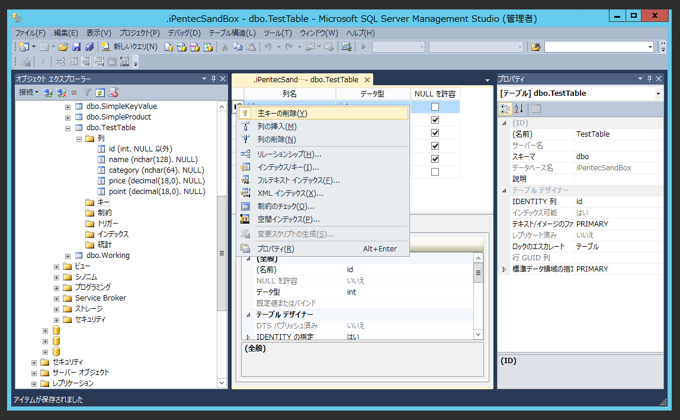This screenshot has width=680, height=420.
Task: Click the dbo.Working table icon
Action: pos(79,255)
